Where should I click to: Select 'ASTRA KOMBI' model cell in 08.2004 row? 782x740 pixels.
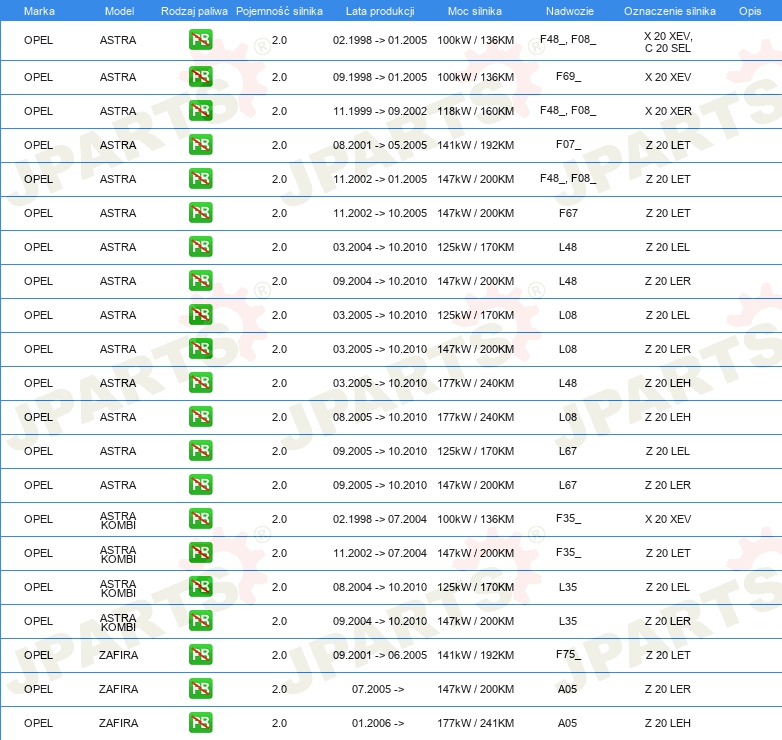coord(118,588)
